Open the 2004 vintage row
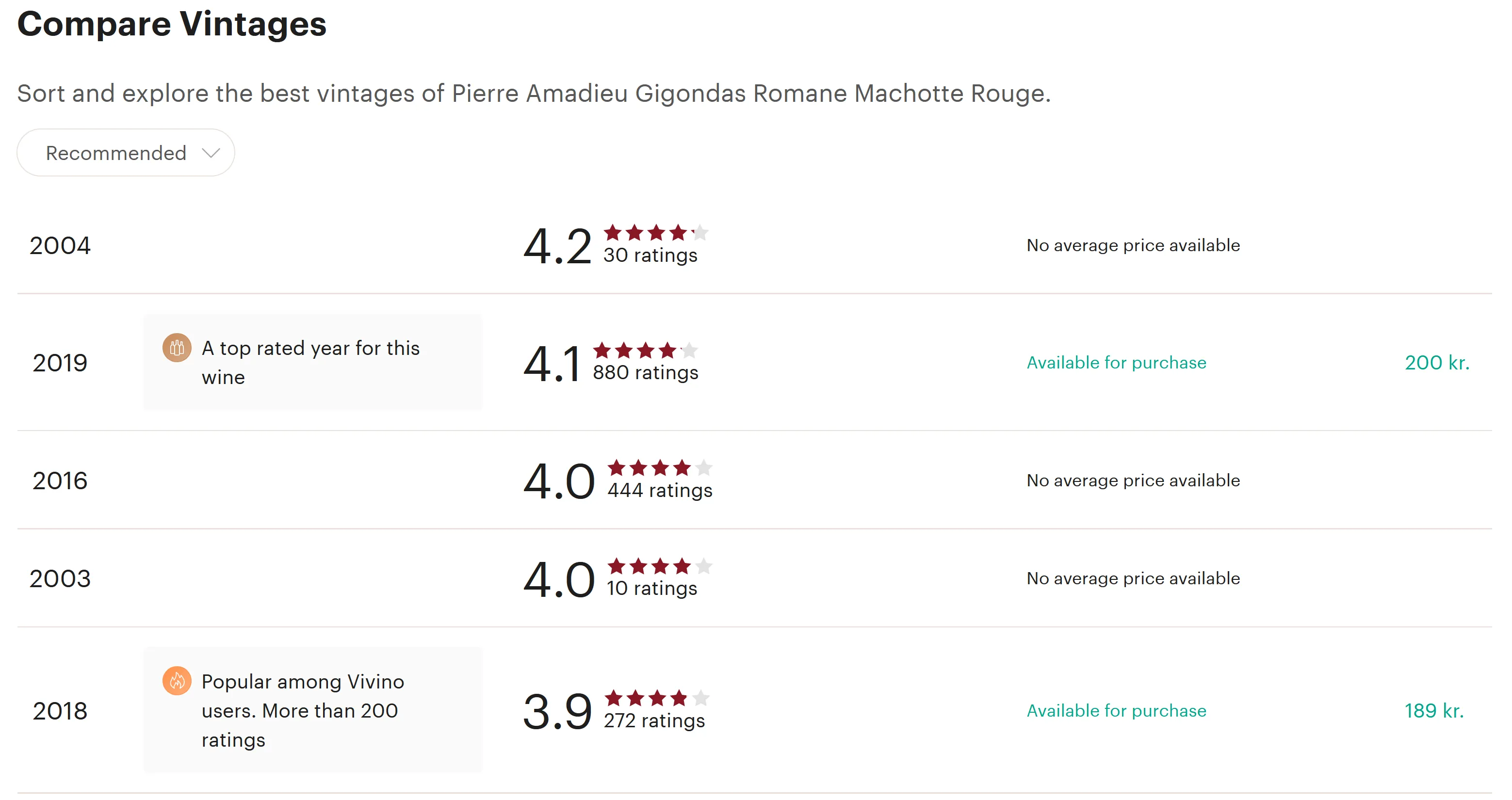 (x=60, y=245)
